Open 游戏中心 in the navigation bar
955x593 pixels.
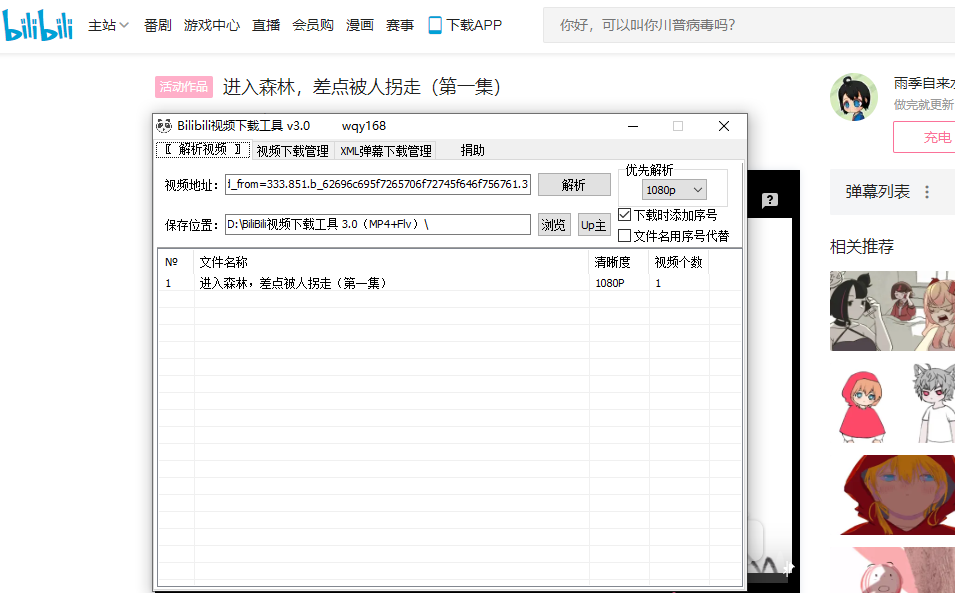tap(212, 25)
